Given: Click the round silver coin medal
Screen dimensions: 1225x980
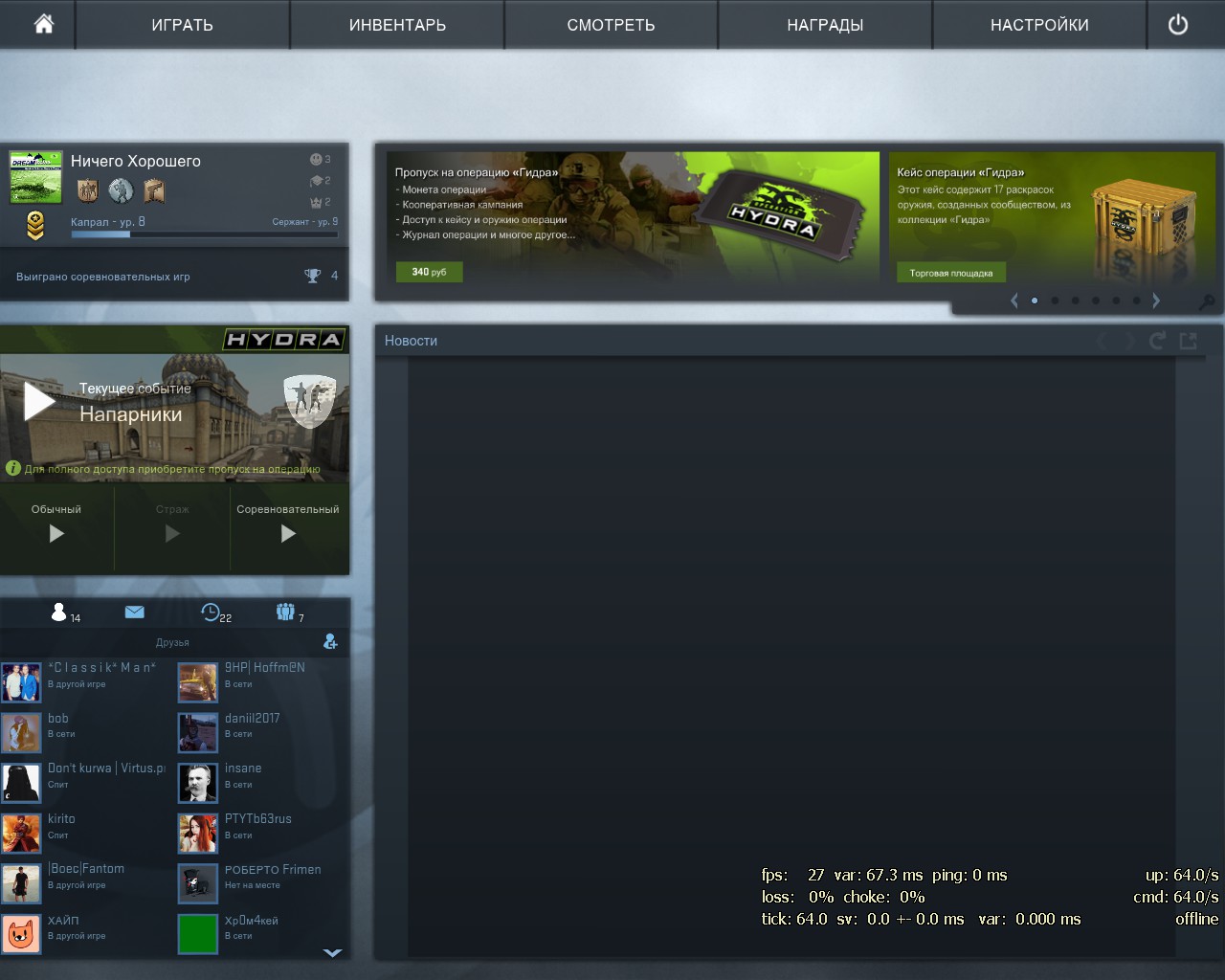Looking at the screenshot, I should (121, 190).
